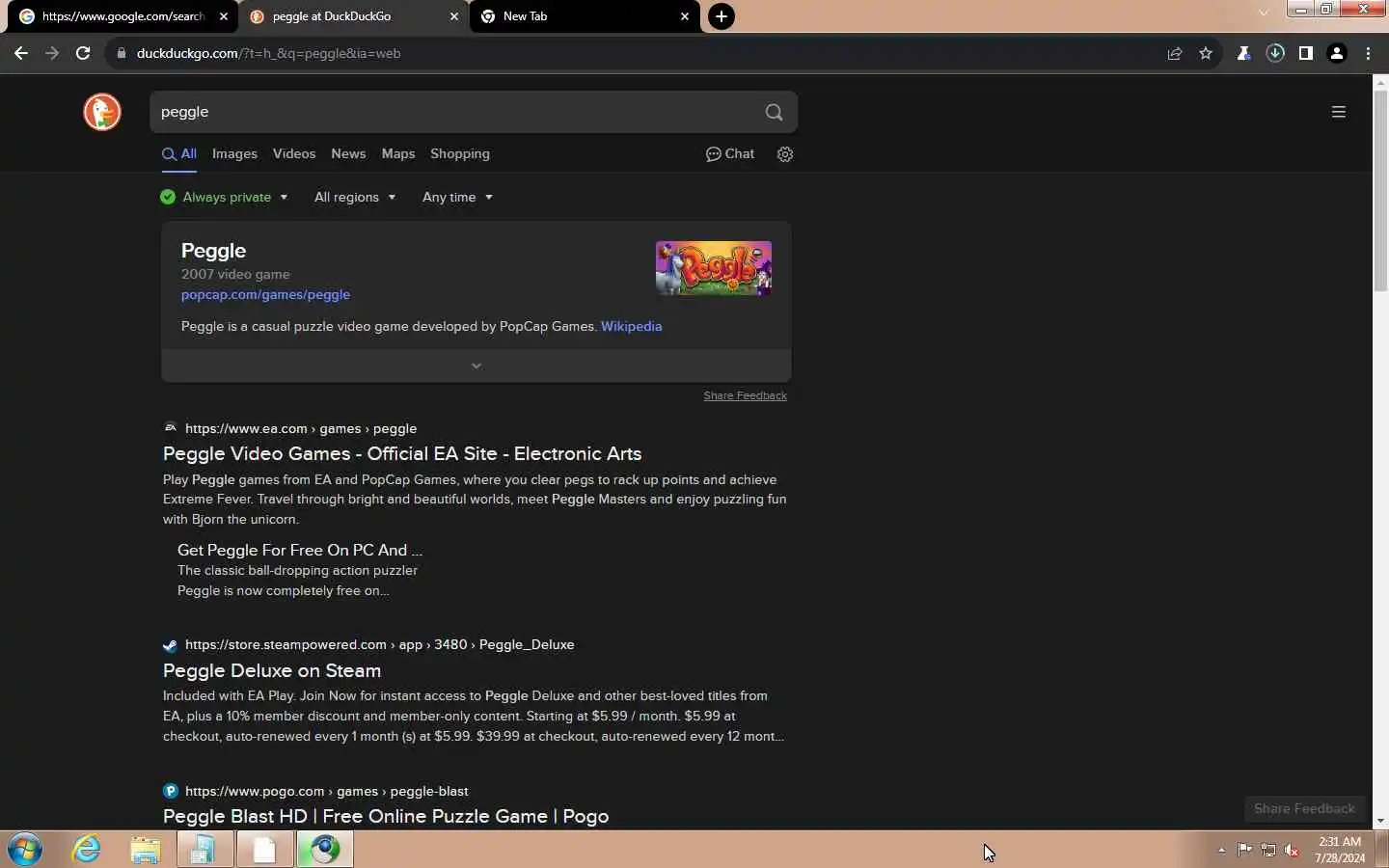The width and height of the screenshot is (1389, 868).
Task: Click the share page icon in address bar
Action: 1175,53
